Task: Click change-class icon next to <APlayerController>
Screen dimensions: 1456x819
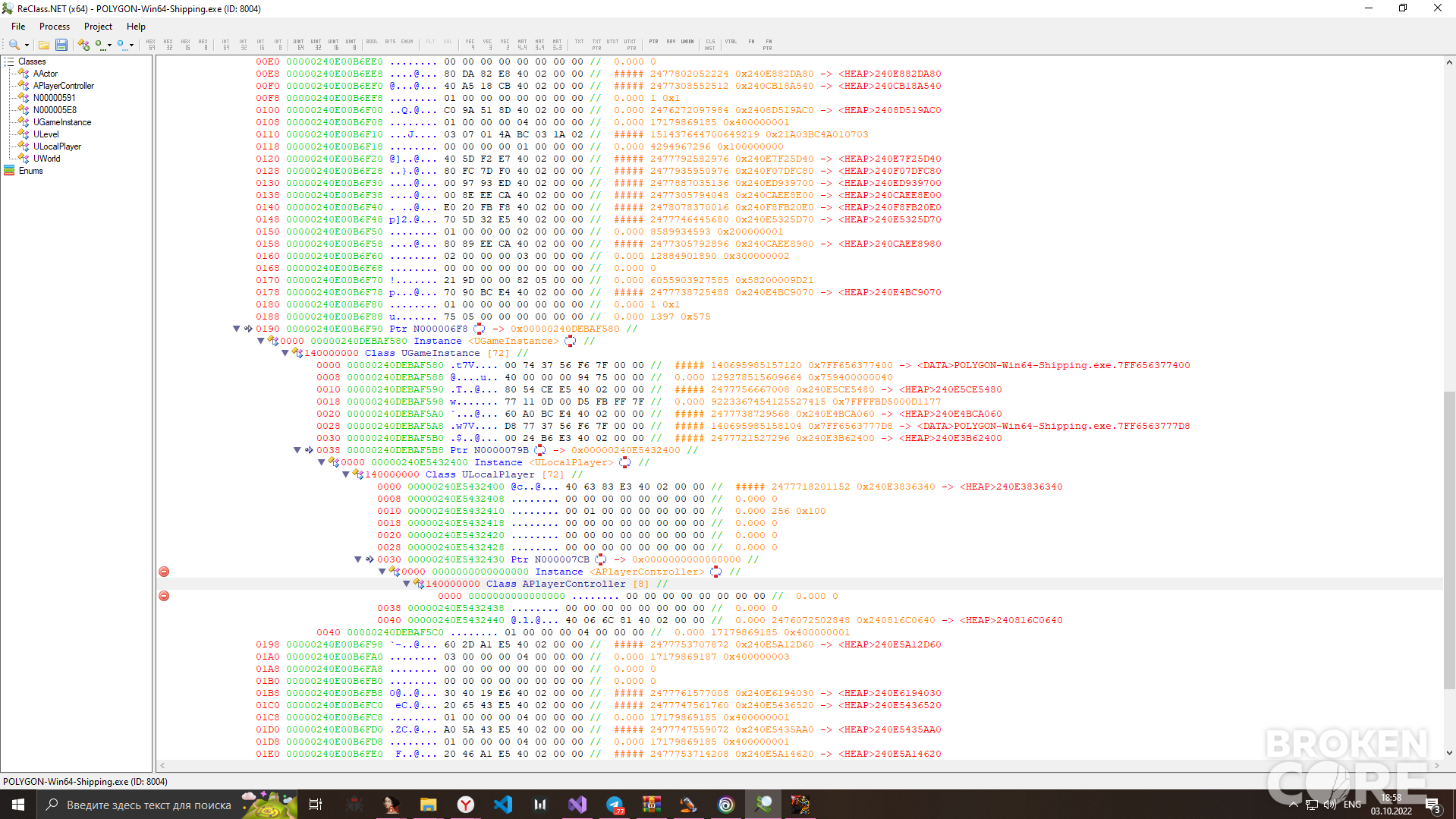Action: tap(716, 572)
